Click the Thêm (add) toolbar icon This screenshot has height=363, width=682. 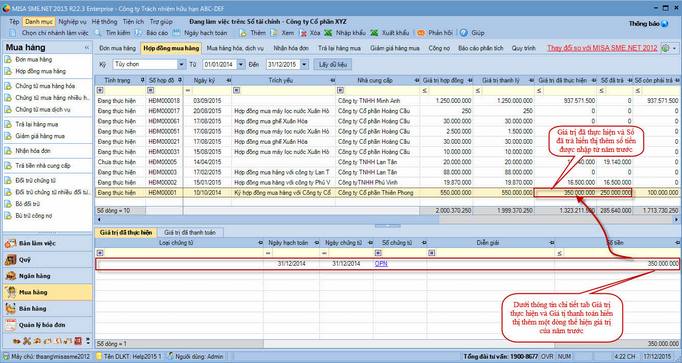click(243, 33)
